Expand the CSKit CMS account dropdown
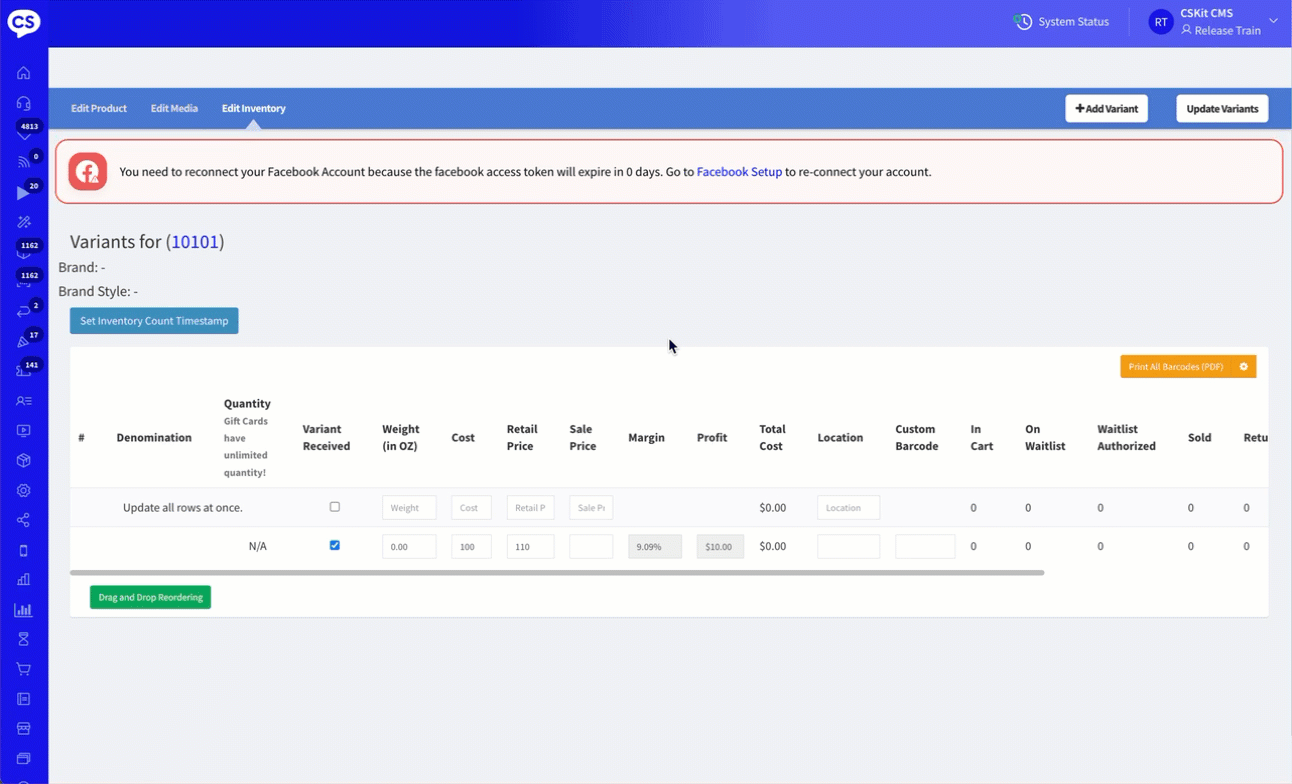Viewport: 1292px width, 784px height. [1273, 21]
